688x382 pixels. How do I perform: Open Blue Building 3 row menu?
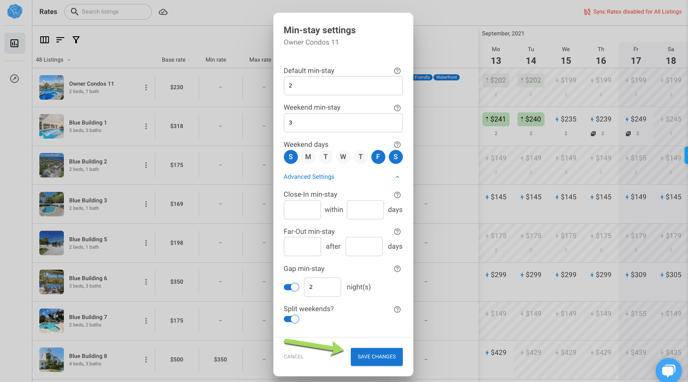click(x=146, y=204)
